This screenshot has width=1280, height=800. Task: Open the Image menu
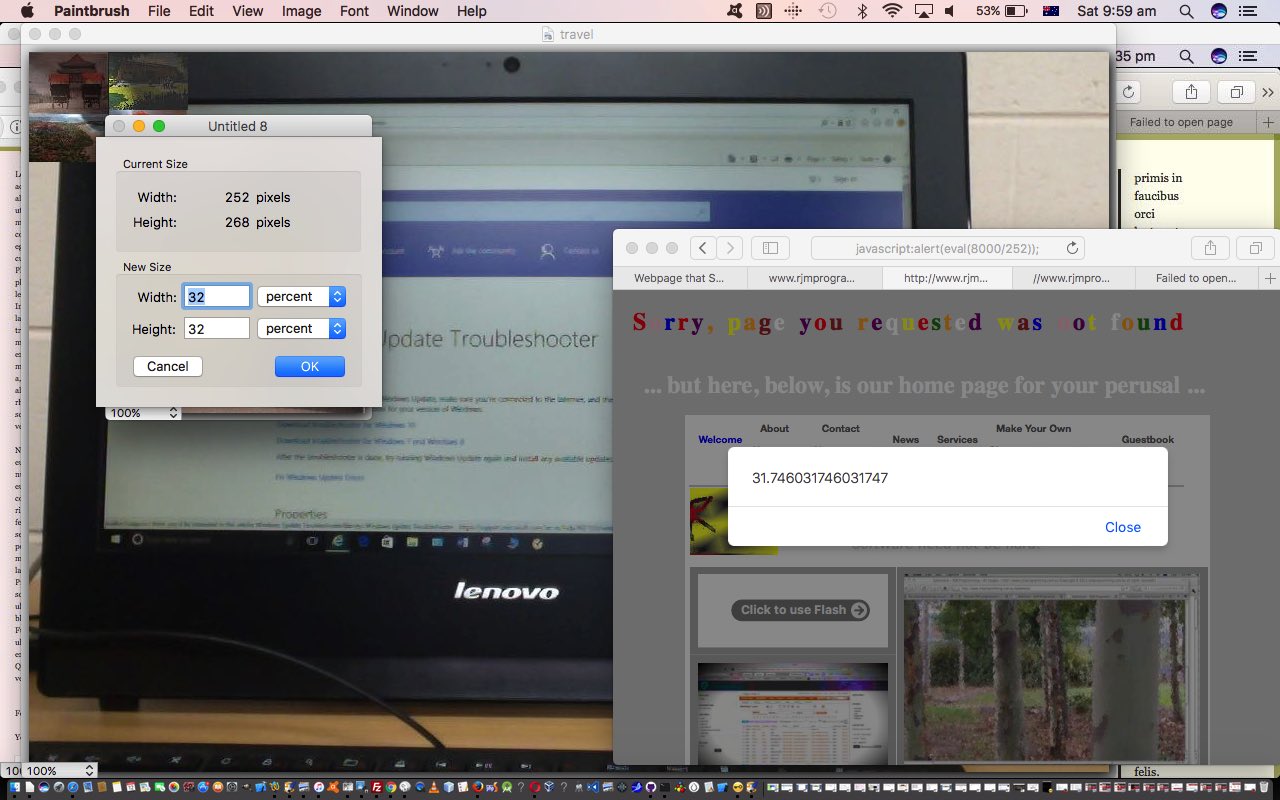click(301, 11)
